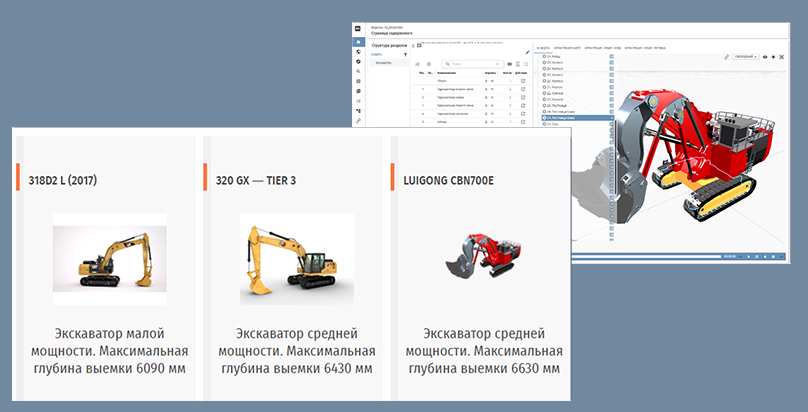This screenshot has width=808, height=412.
Task: Clear the search field with its X icon
Action: (x=497, y=64)
